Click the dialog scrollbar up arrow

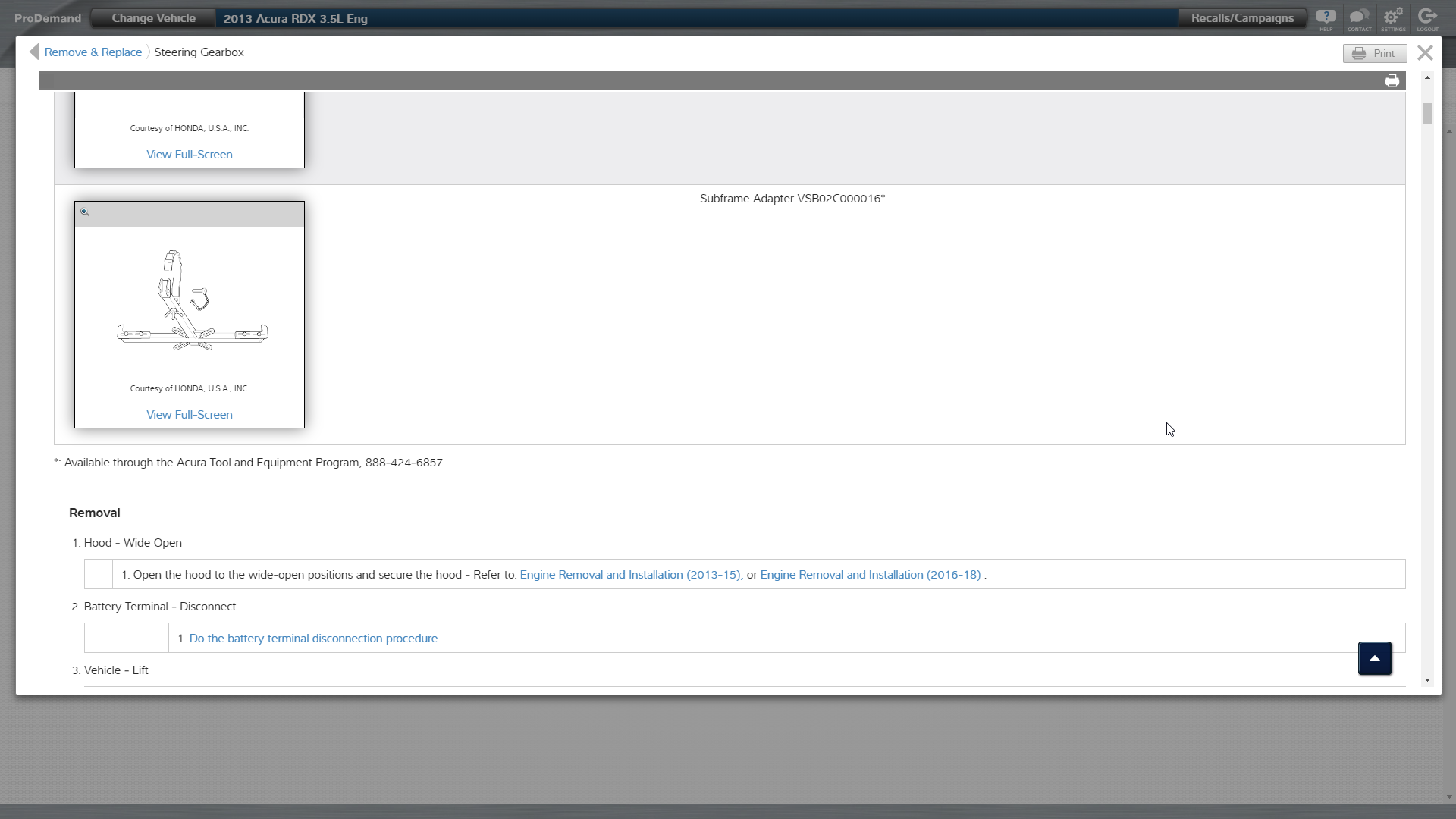[1427, 78]
